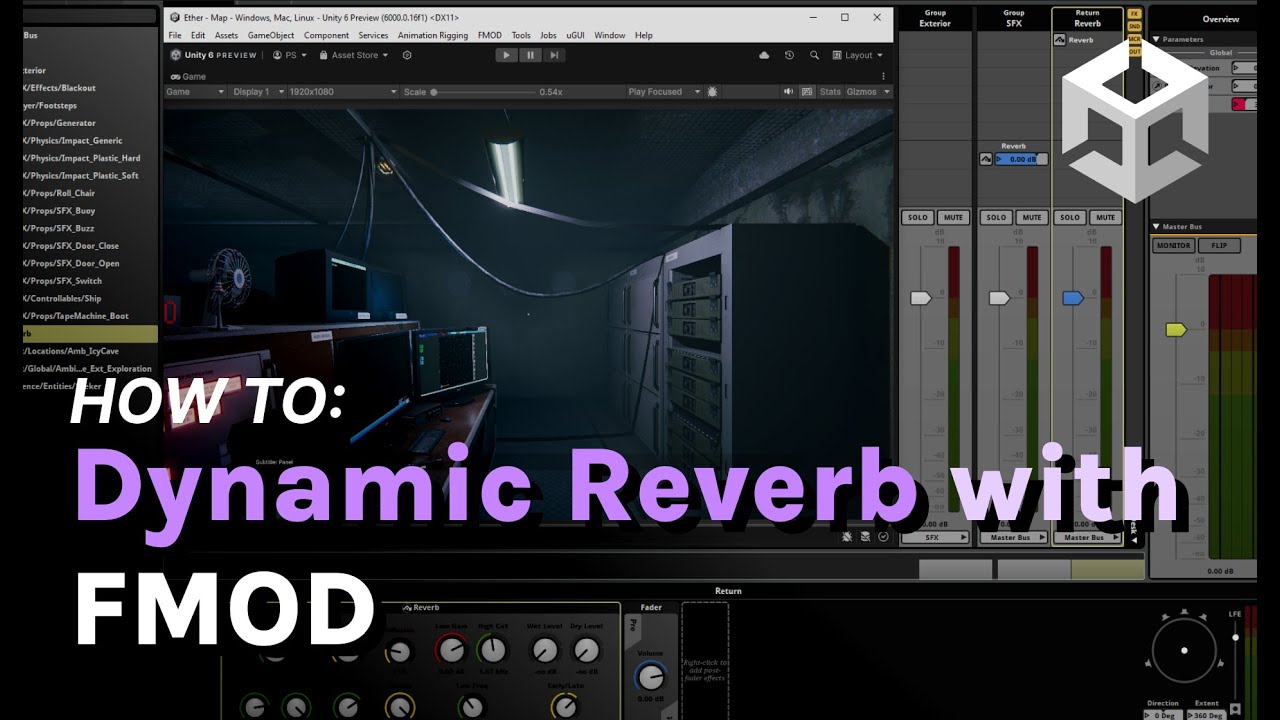Image resolution: width=1280 pixels, height=720 pixels.
Task: Open the FMOD menu in Unity
Action: coord(490,35)
